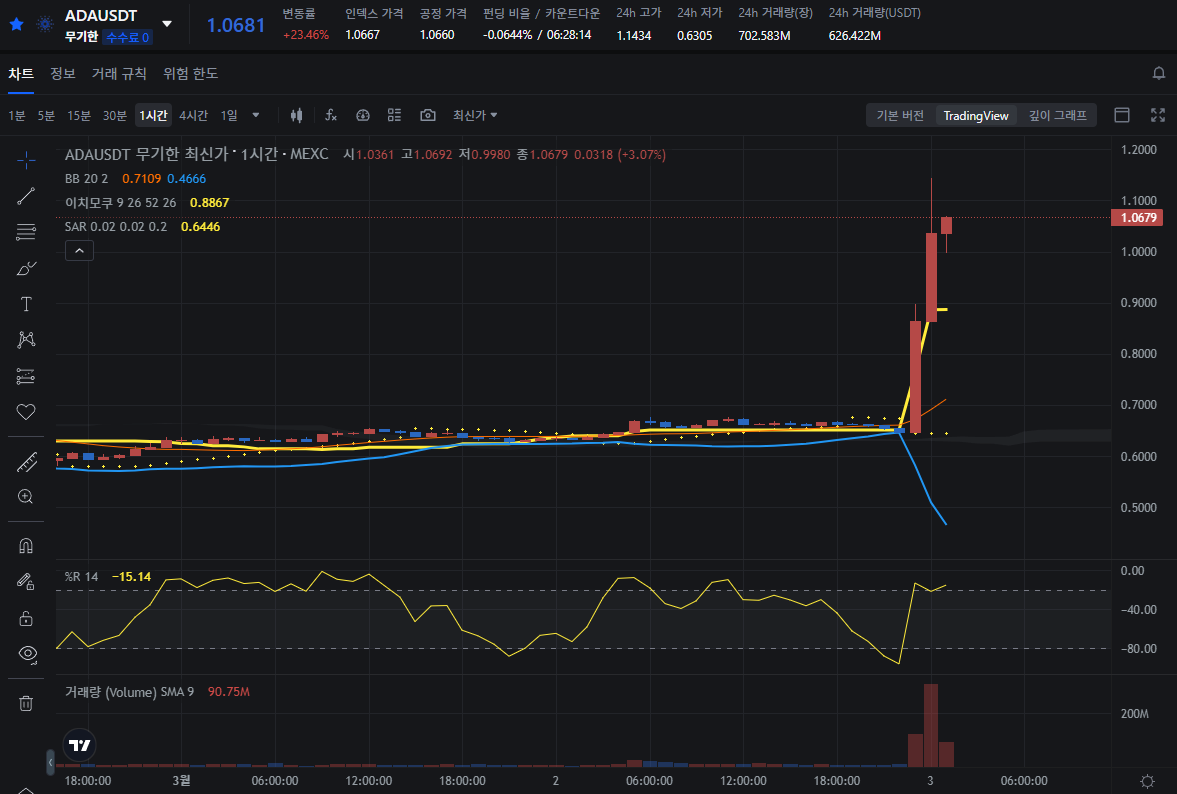
Task: Open 거래 규칙 tab
Action: (119, 74)
